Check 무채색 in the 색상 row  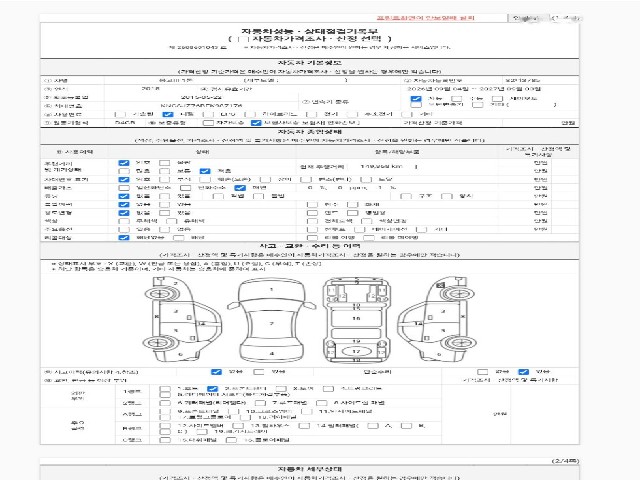click(x=124, y=221)
